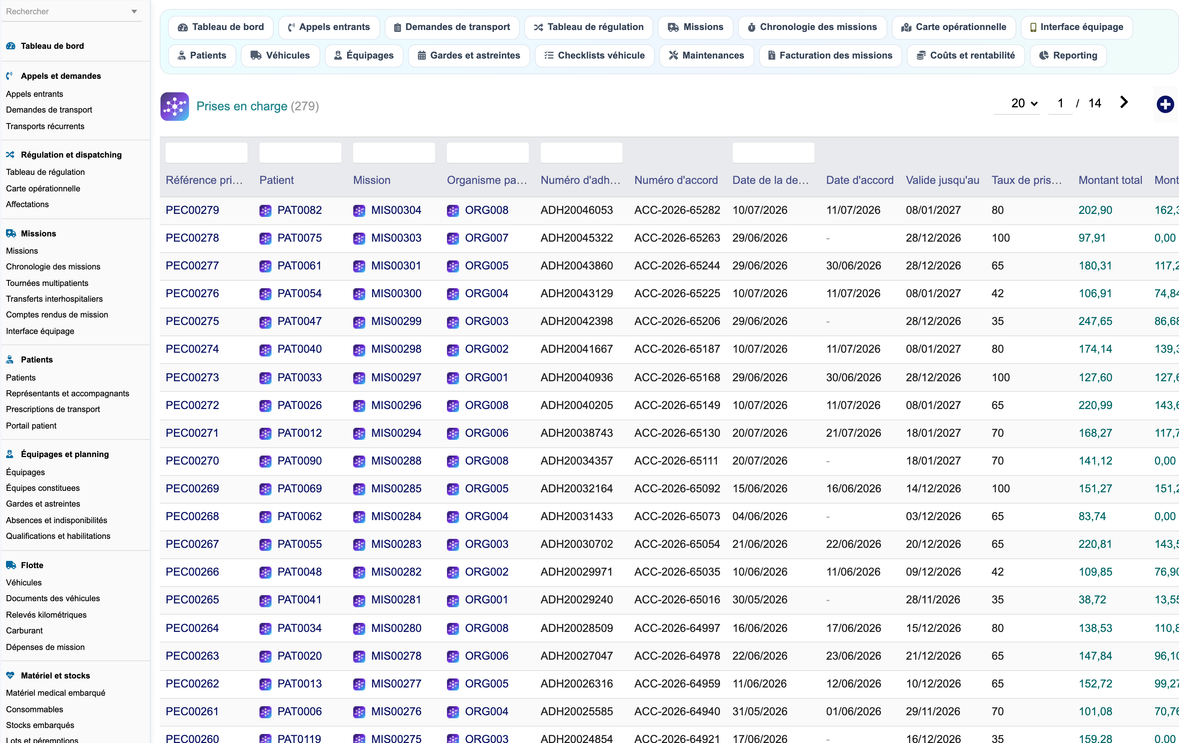Click the MIS00304 mission record icon
Screen dimensions: 1200x743
[x=359, y=211]
